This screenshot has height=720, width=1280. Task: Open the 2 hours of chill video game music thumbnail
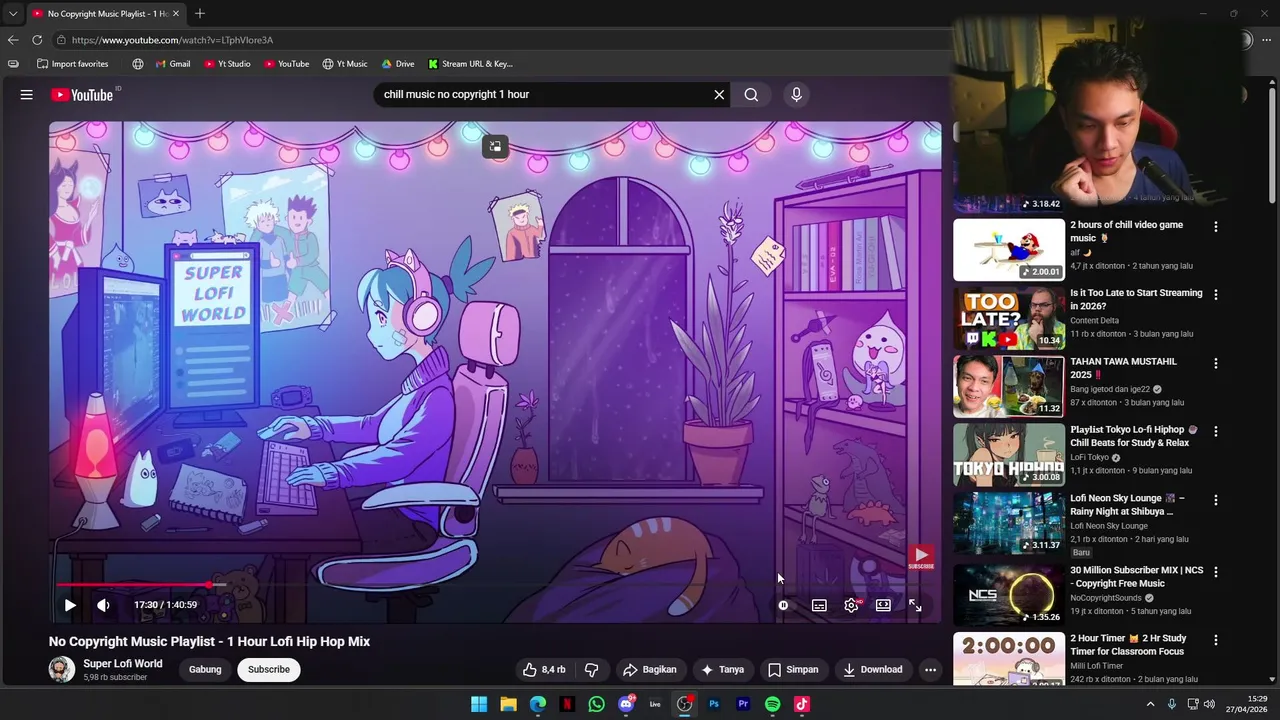pos(1009,250)
